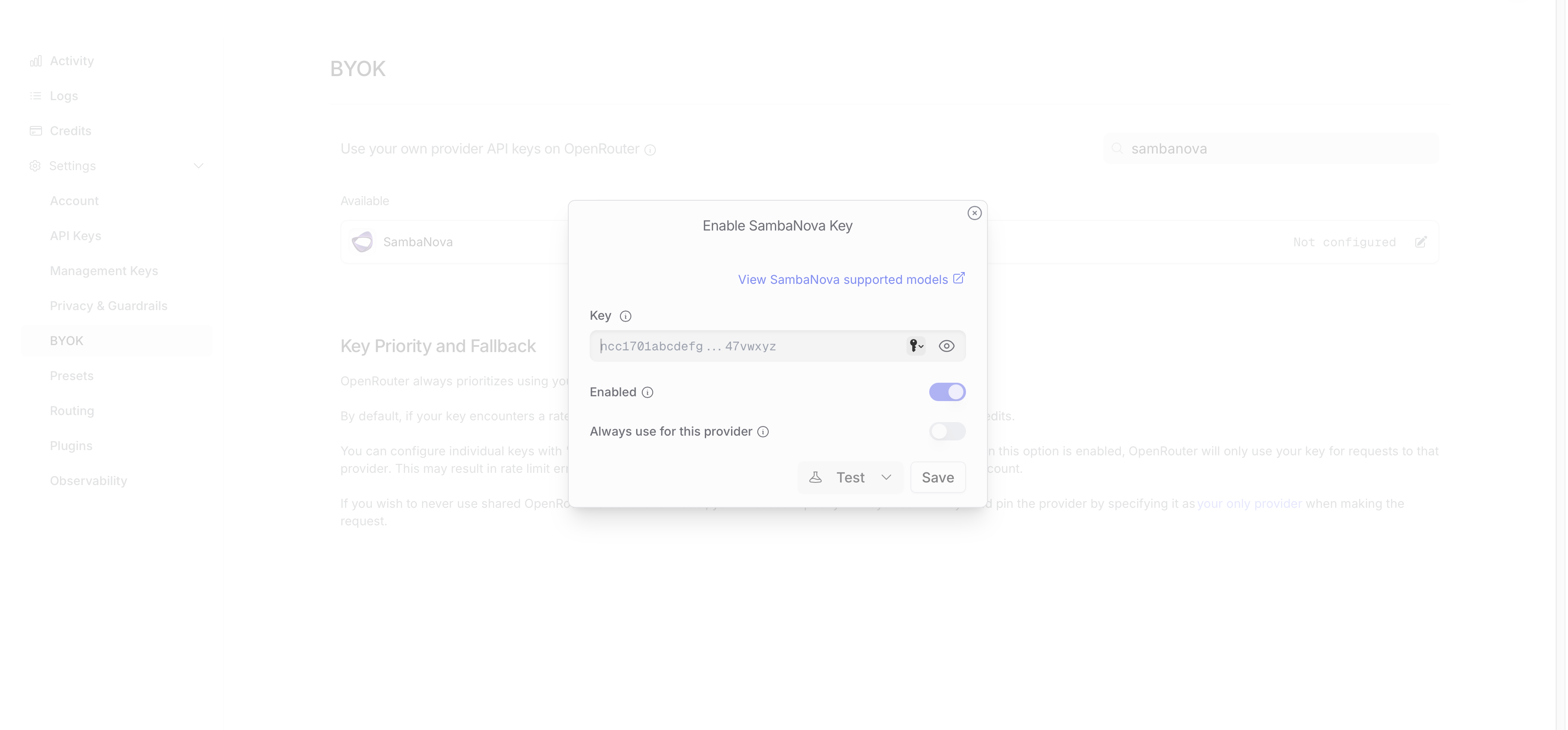Open View SambaNova supported models link
Image resolution: width=1568 pixels, height=730 pixels.
[x=842, y=279]
